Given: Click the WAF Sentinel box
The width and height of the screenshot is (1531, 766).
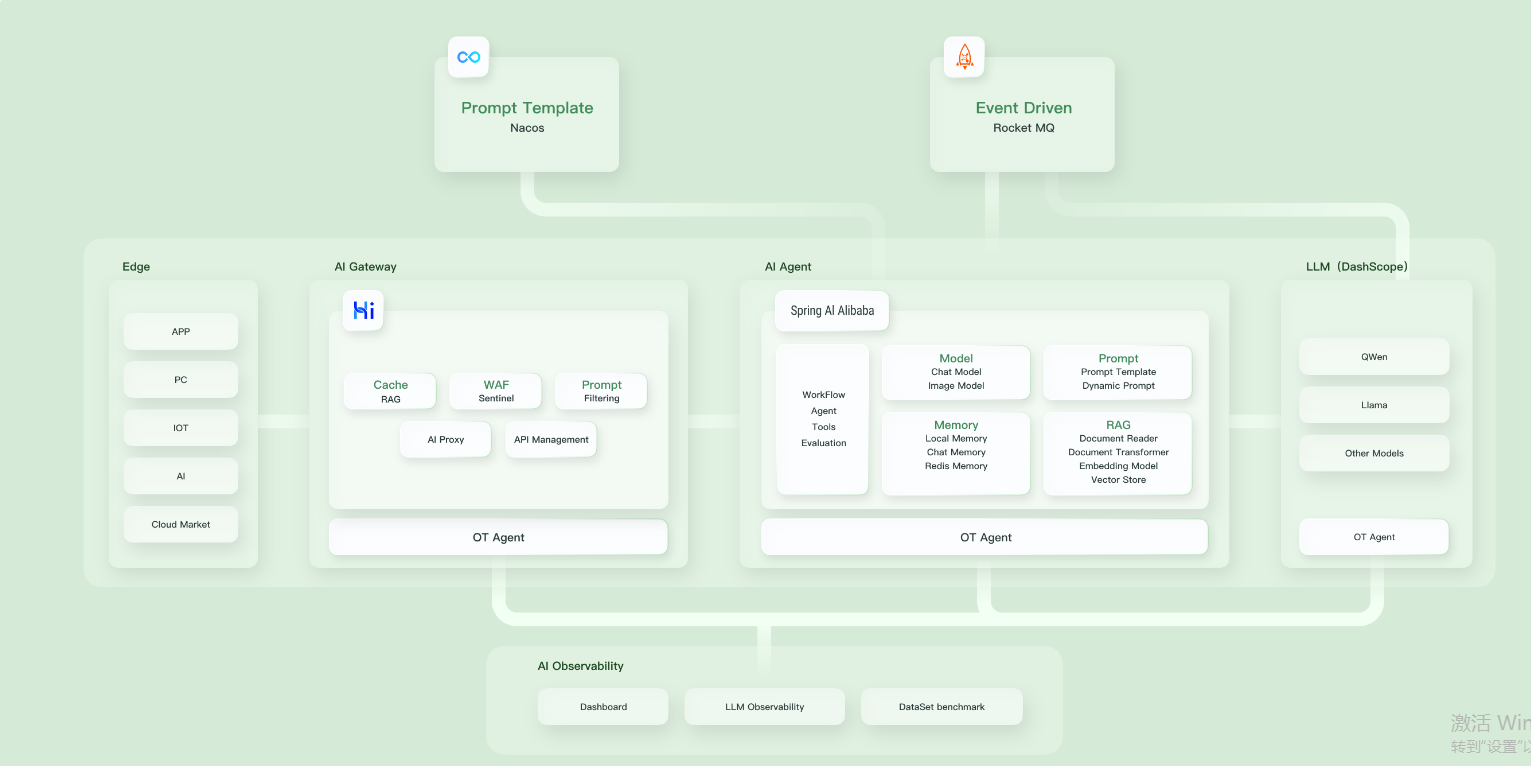Looking at the screenshot, I should [496, 391].
